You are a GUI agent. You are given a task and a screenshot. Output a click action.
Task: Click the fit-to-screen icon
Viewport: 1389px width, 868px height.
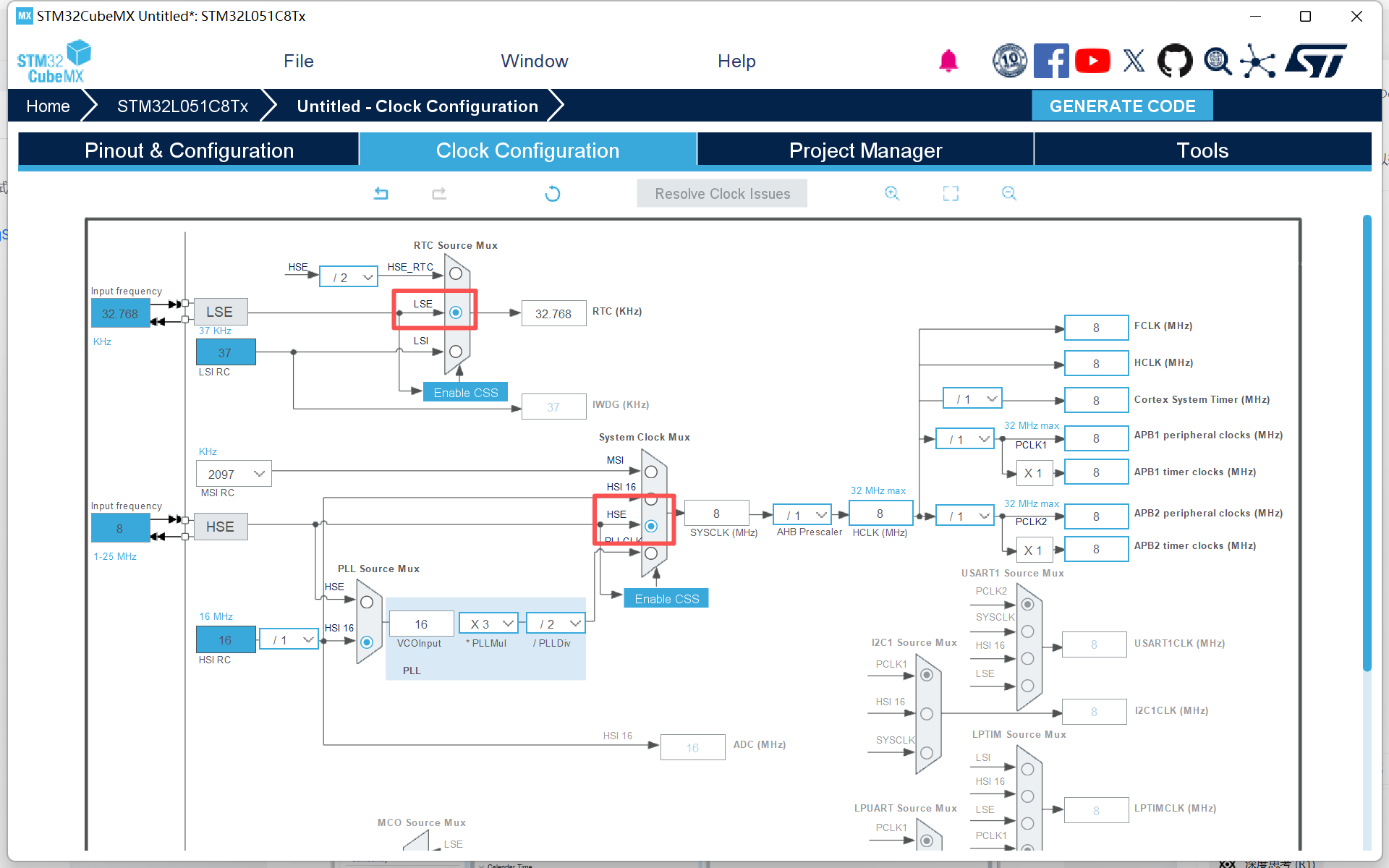click(951, 193)
